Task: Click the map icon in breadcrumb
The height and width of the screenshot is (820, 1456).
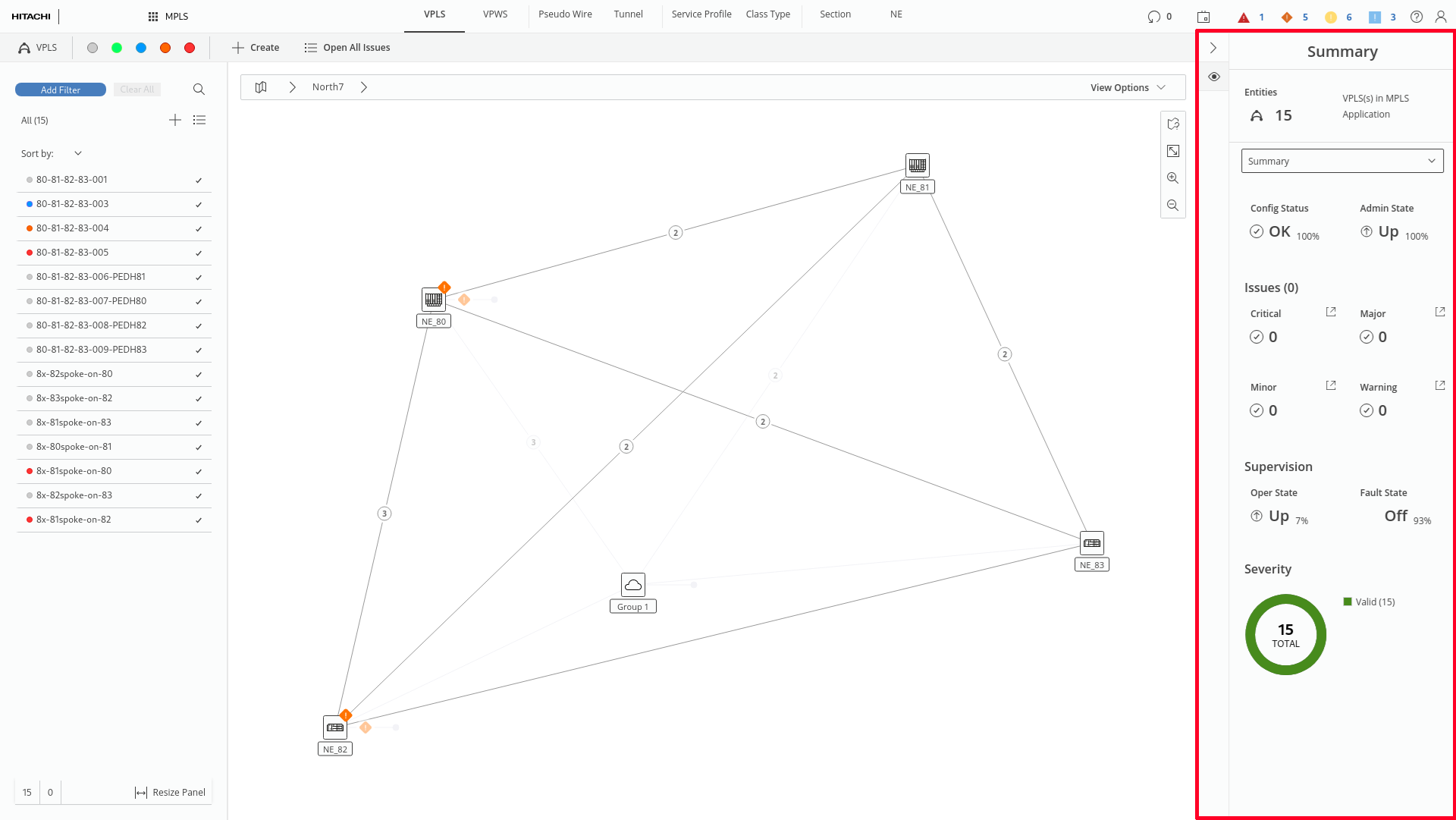Action: click(261, 87)
